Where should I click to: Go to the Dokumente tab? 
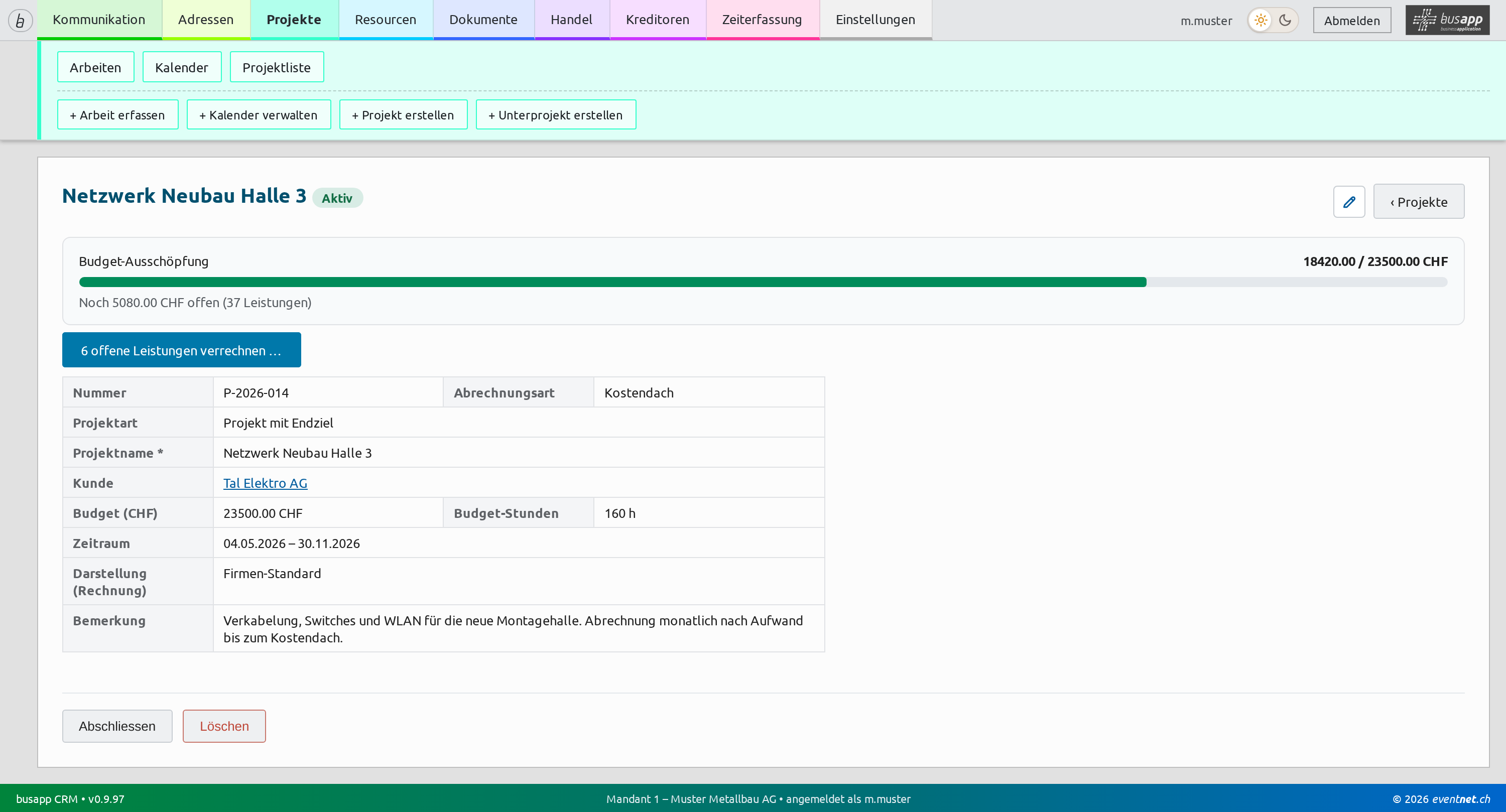(x=483, y=19)
